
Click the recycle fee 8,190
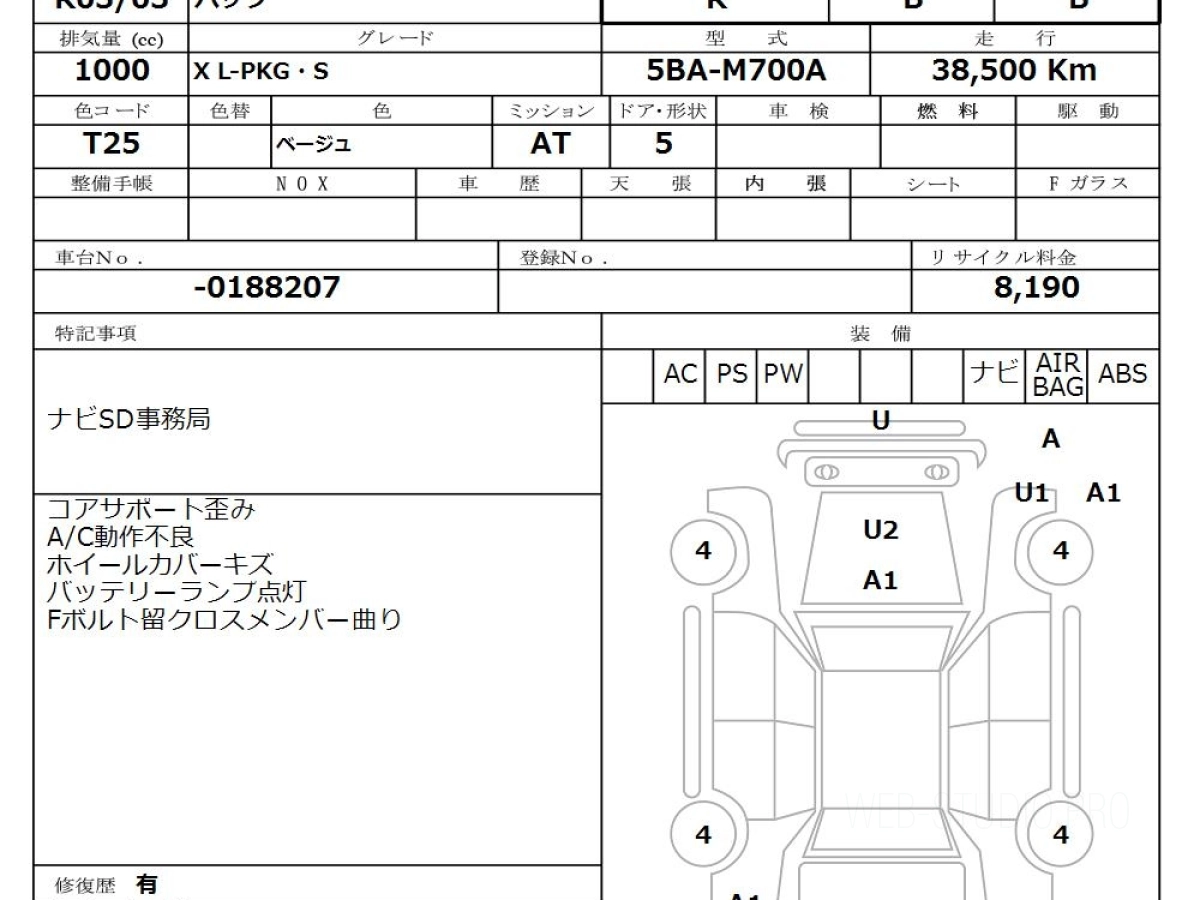(1037, 289)
